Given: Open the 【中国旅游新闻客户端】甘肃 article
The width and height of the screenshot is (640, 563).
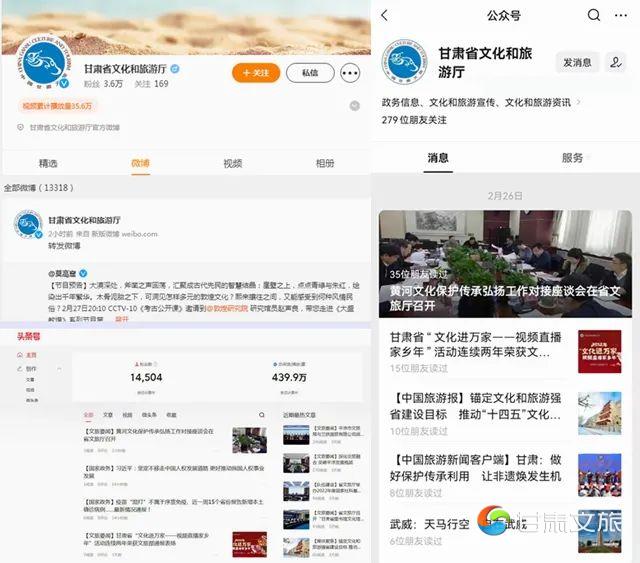Looking at the screenshot, I should pyautogui.click(x=476, y=468).
